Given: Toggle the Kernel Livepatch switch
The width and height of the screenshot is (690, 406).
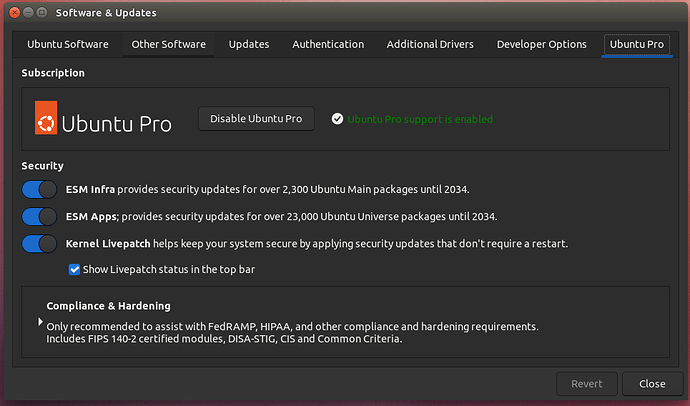Looking at the screenshot, I should [x=39, y=244].
